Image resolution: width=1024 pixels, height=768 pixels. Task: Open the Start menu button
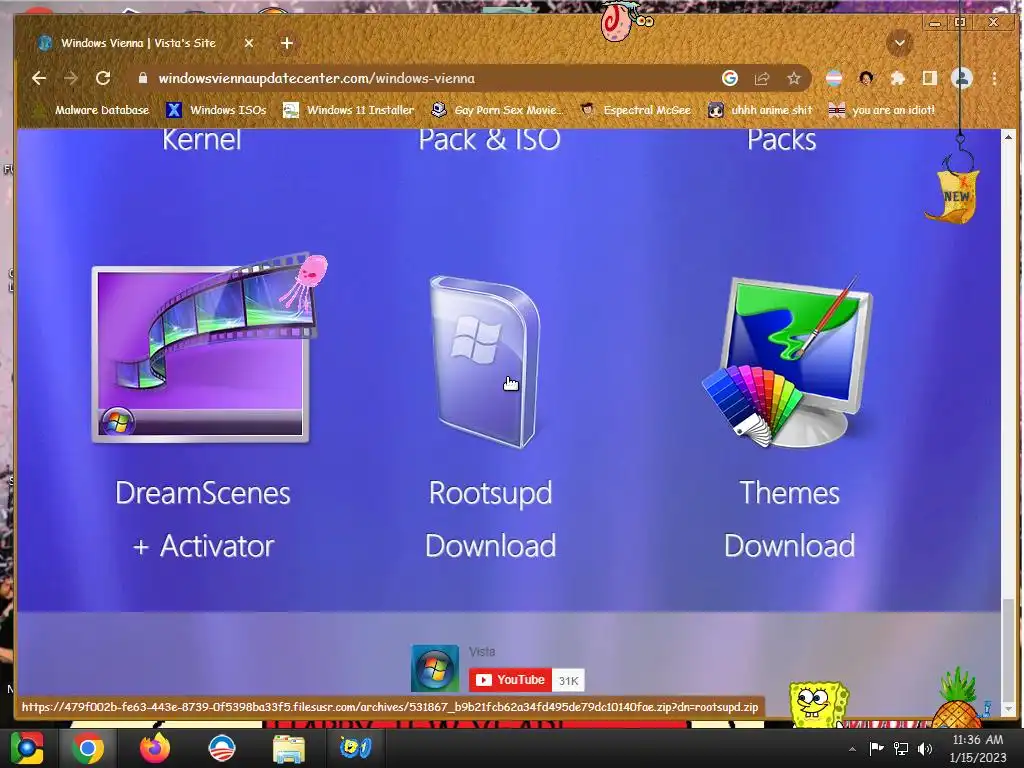click(x=27, y=748)
